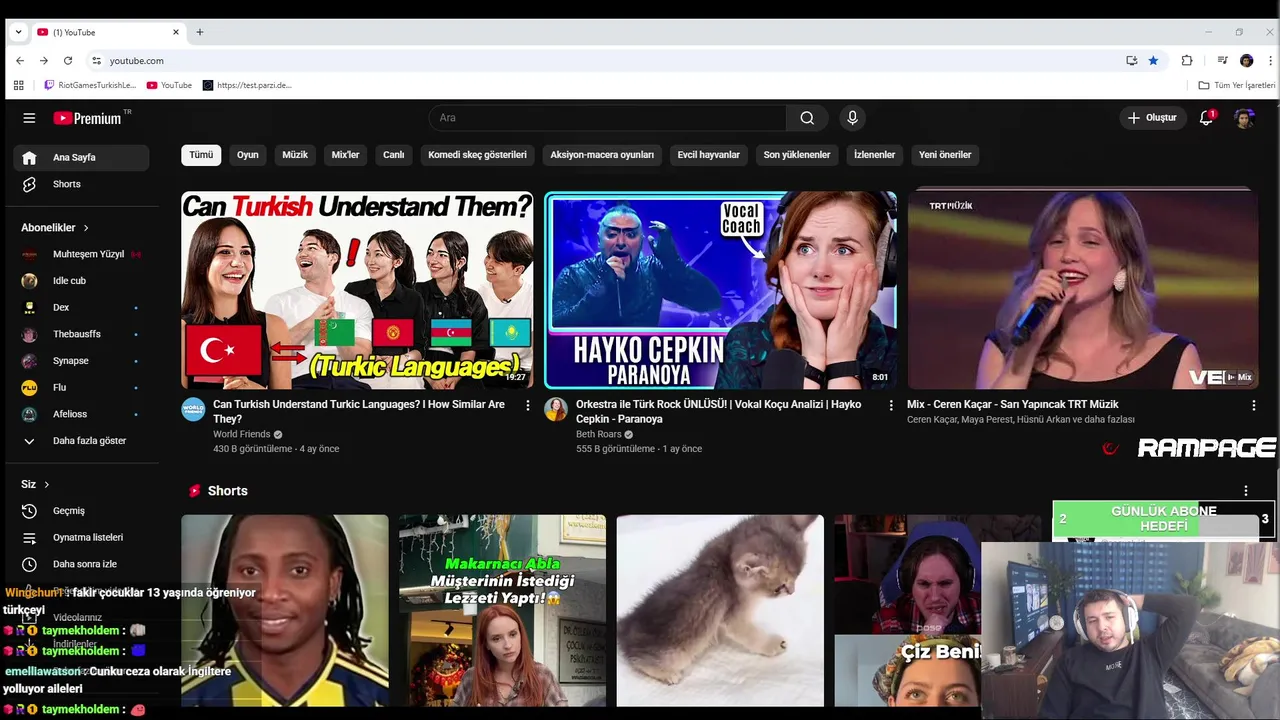The height and width of the screenshot is (720, 1280).
Task: Open a new browser tab
Action: pyautogui.click(x=200, y=32)
